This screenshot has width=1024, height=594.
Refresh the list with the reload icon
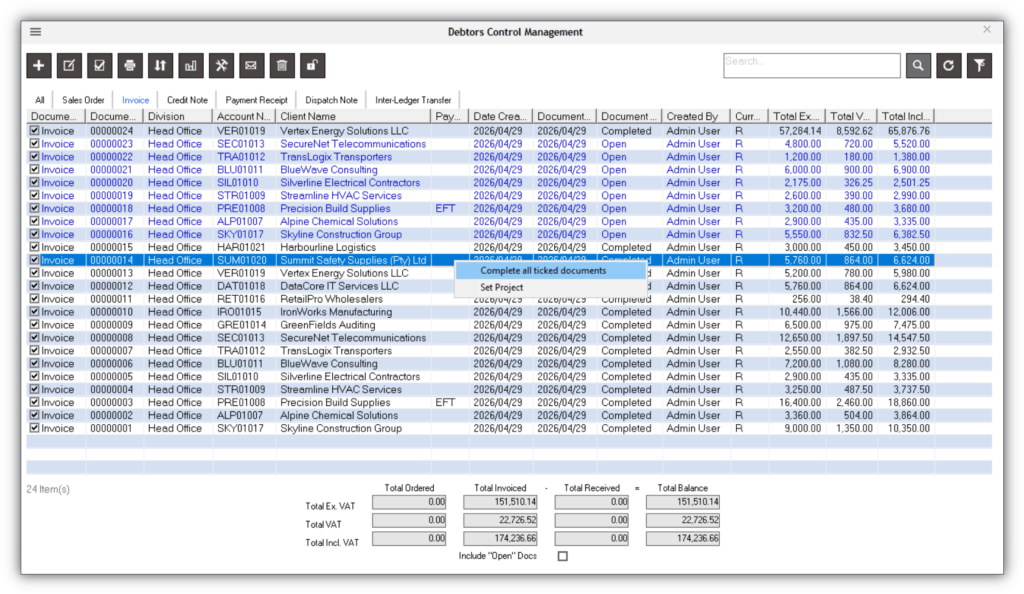point(949,65)
